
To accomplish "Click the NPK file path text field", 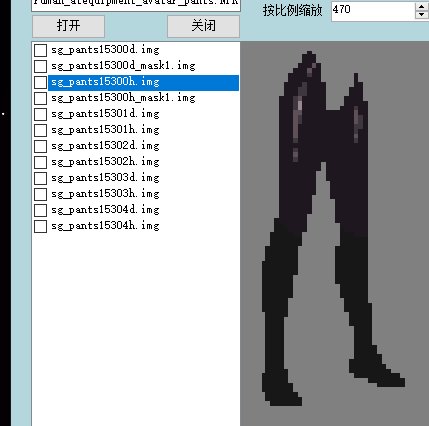I will click(136, 5).
